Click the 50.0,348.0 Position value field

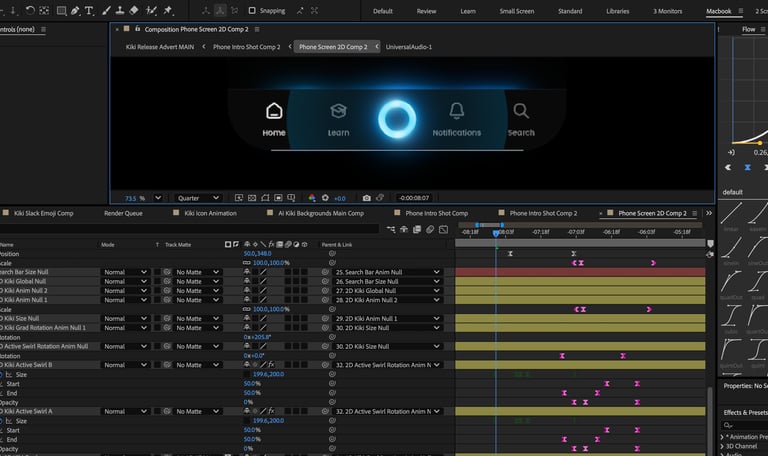258,253
